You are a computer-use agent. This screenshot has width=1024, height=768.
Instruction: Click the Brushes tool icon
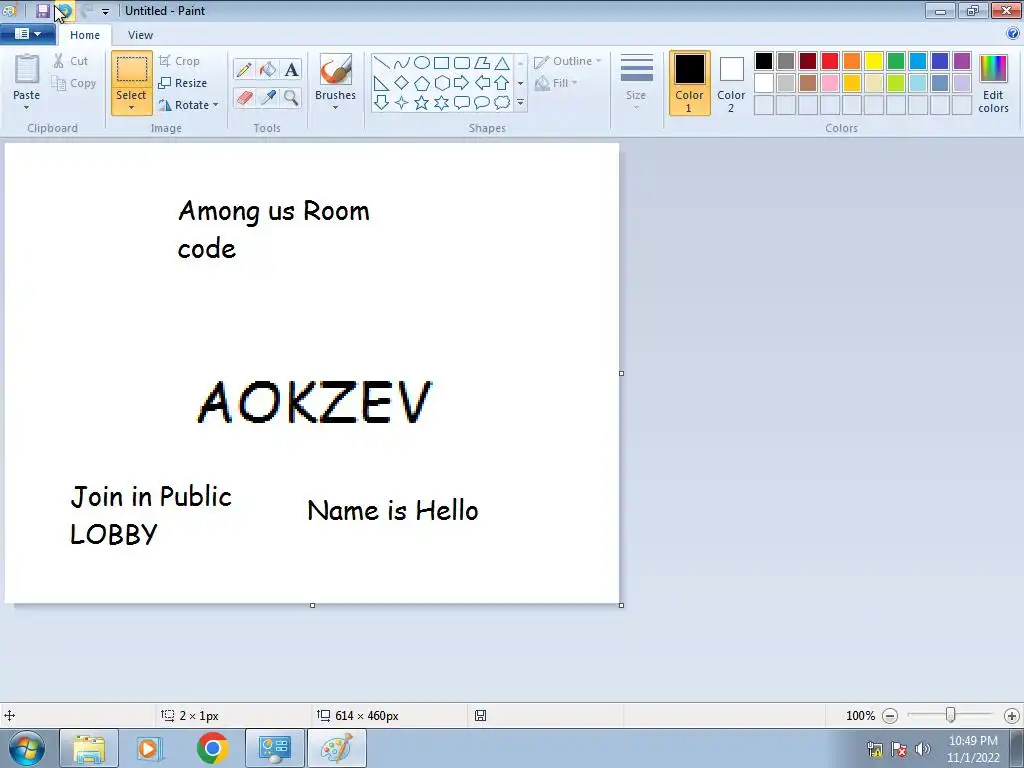click(x=335, y=69)
